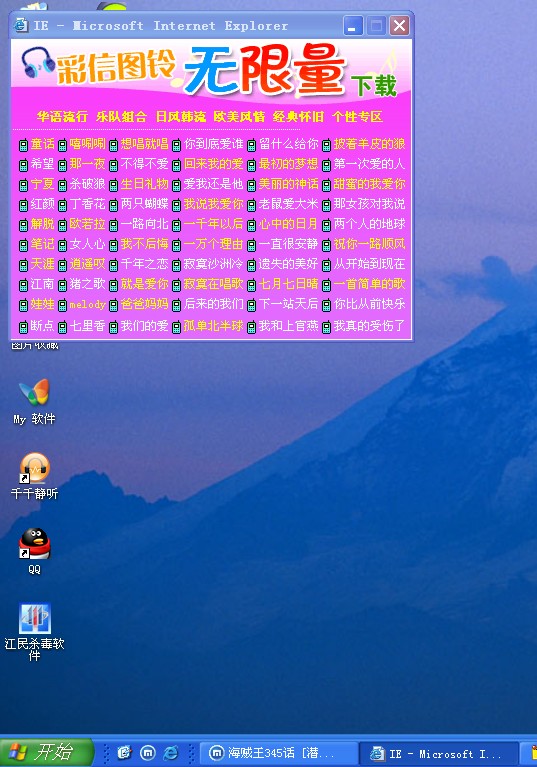
Task: Click the Maxthon quick launch icon
Action: click(148, 752)
